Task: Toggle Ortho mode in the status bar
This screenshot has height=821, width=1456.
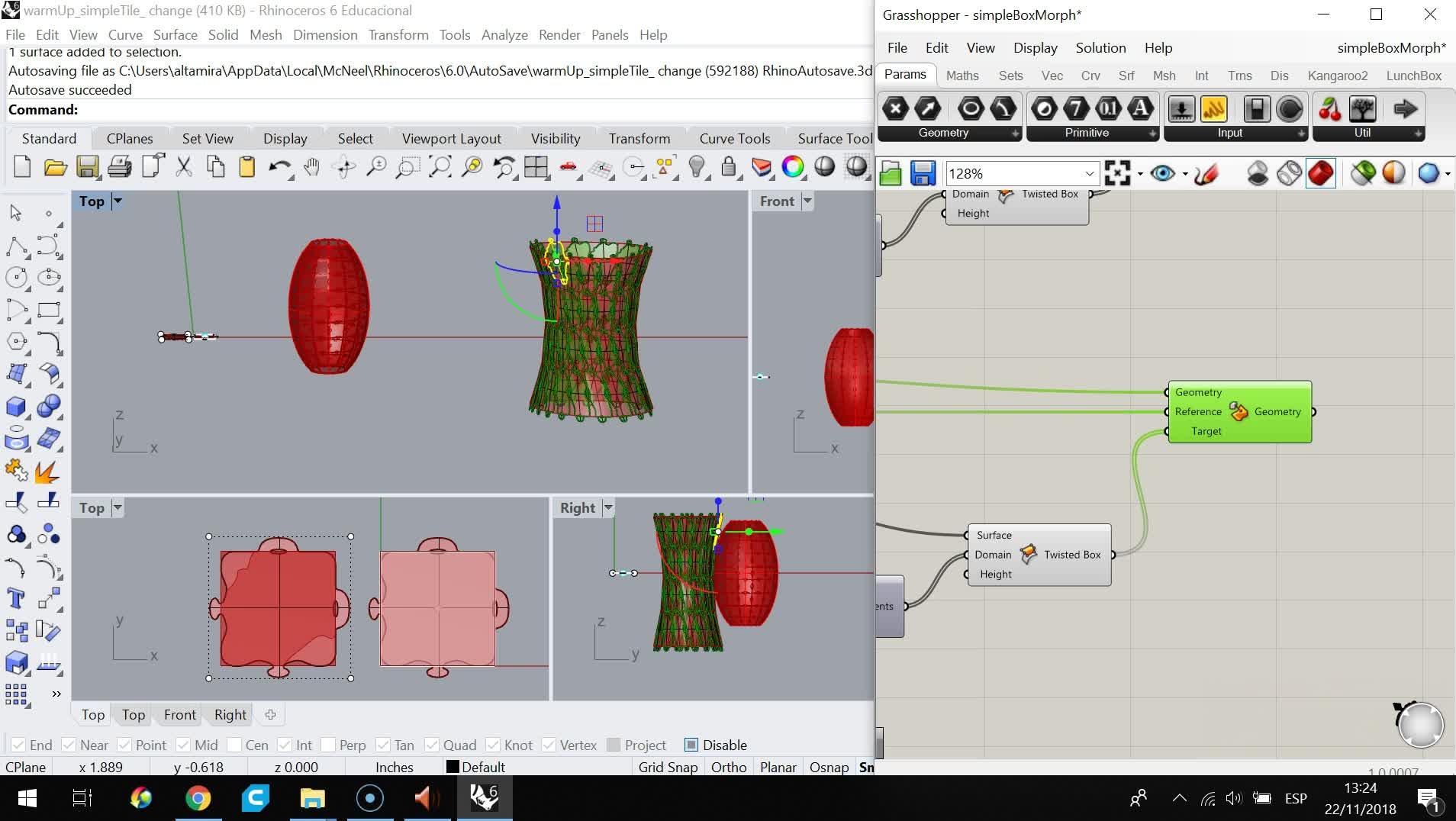Action: coord(729,767)
